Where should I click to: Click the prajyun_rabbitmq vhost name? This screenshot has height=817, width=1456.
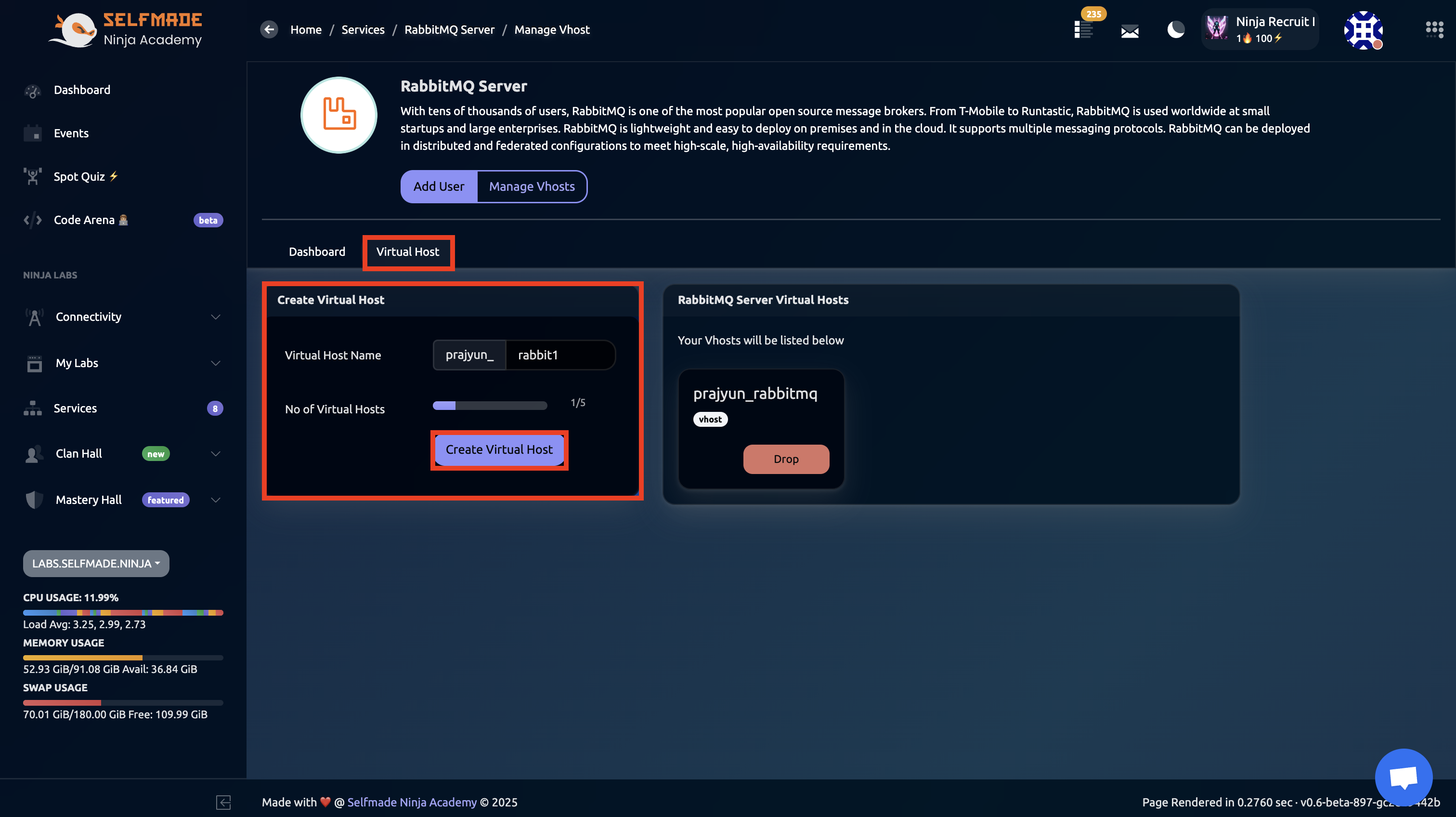coord(756,394)
